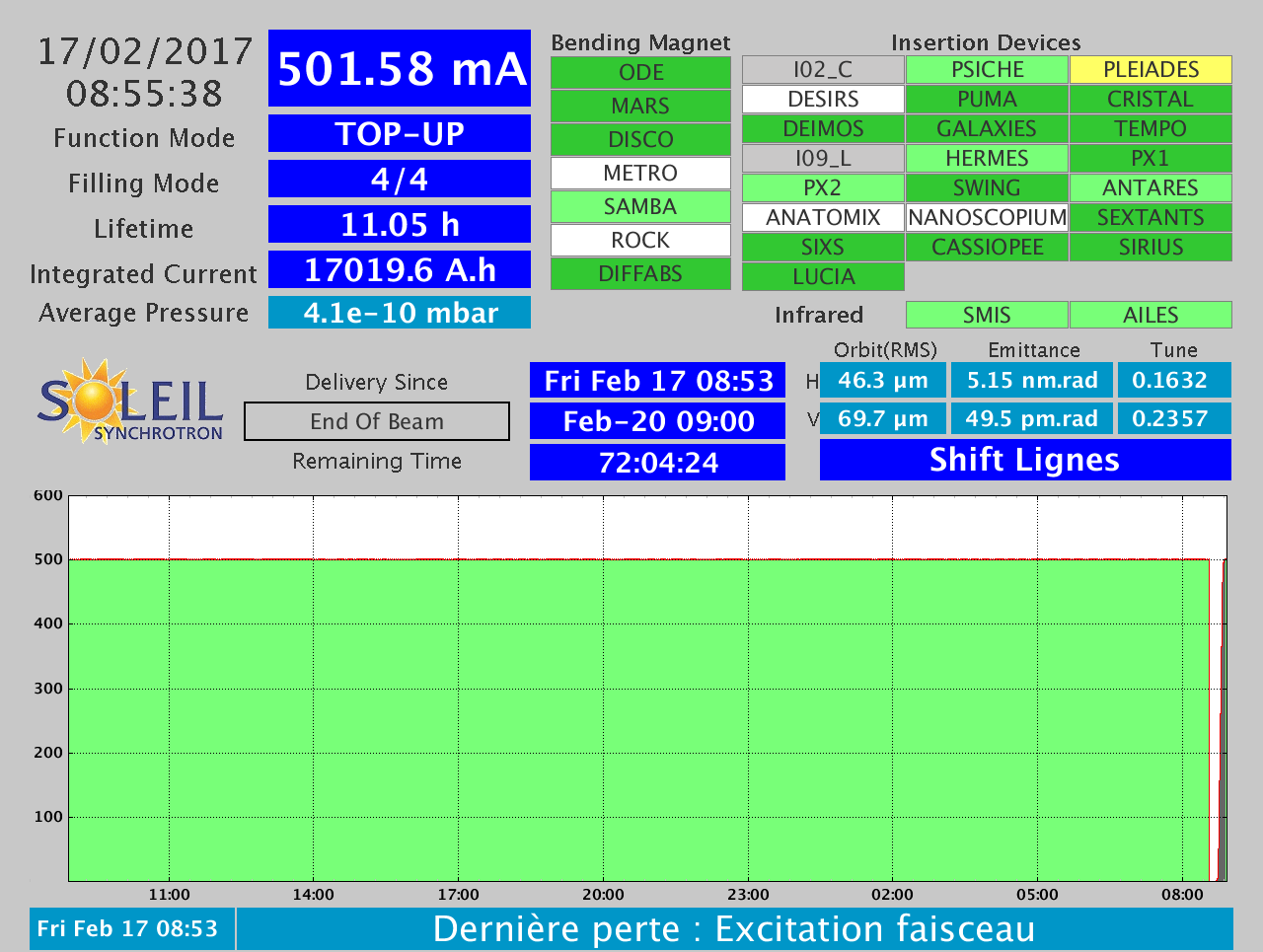Image resolution: width=1263 pixels, height=952 pixels.
Task: Select the 69.7 µm vertical orbit value
Action: (x=883, y=418)
